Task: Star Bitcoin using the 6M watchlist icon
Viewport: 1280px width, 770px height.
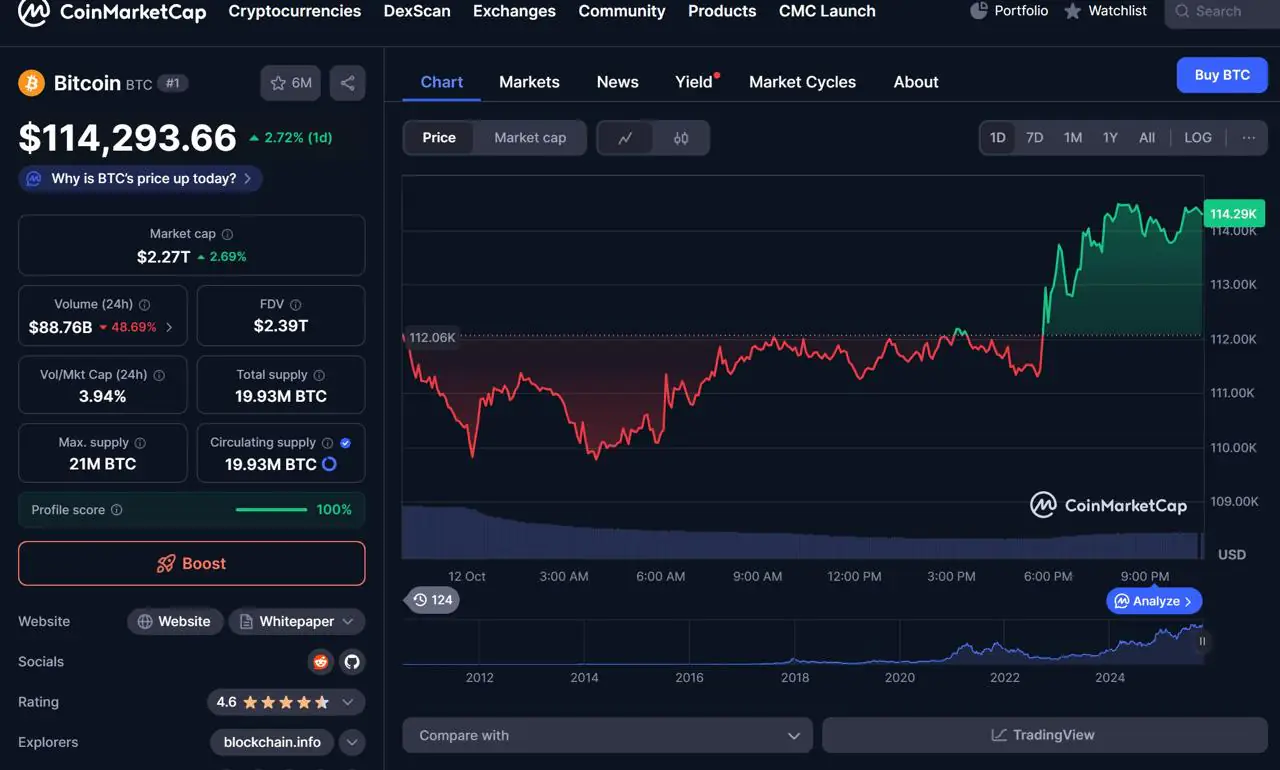Action: click(x=290, y=83)
